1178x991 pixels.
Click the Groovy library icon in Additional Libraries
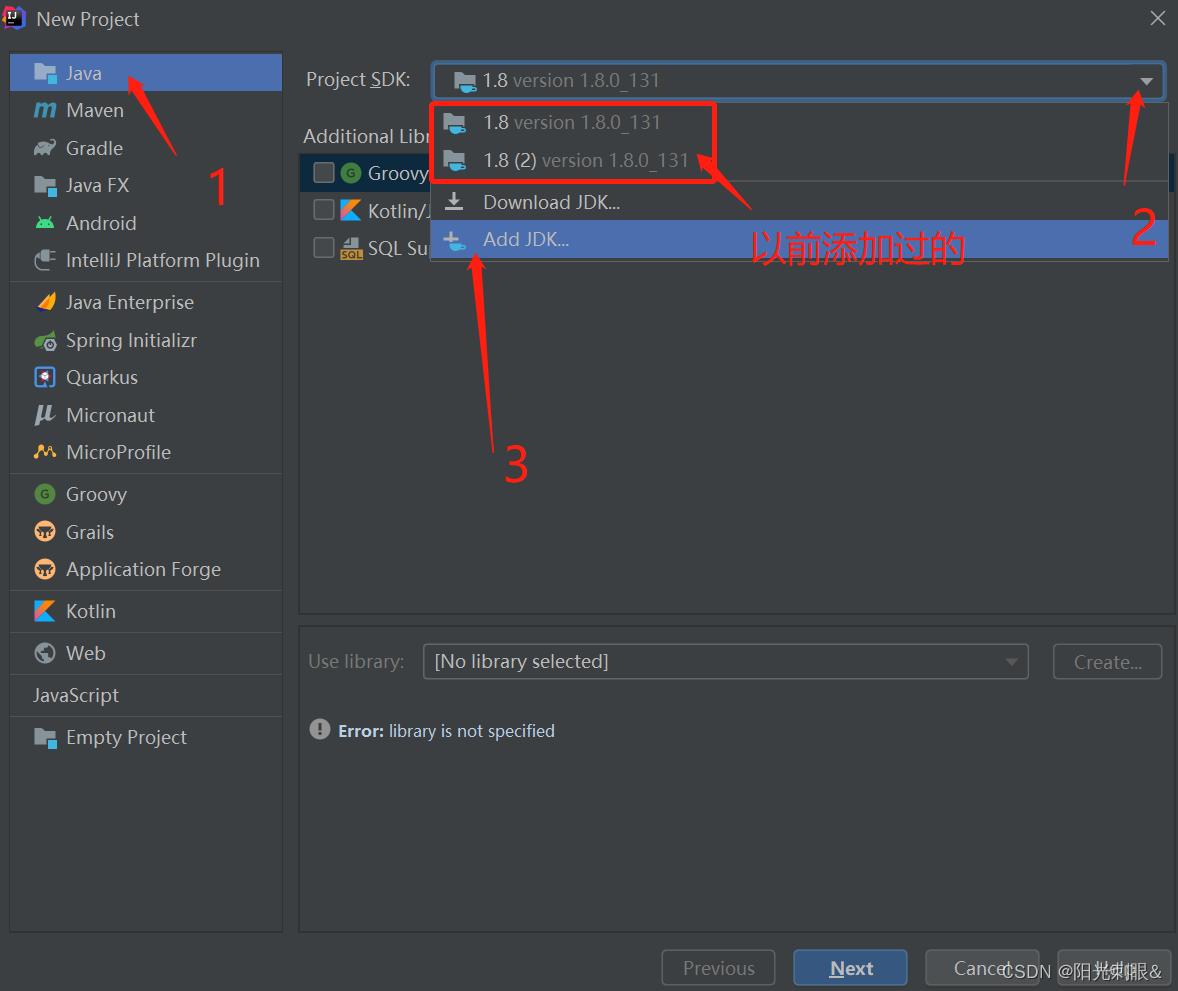click(351, 174)
